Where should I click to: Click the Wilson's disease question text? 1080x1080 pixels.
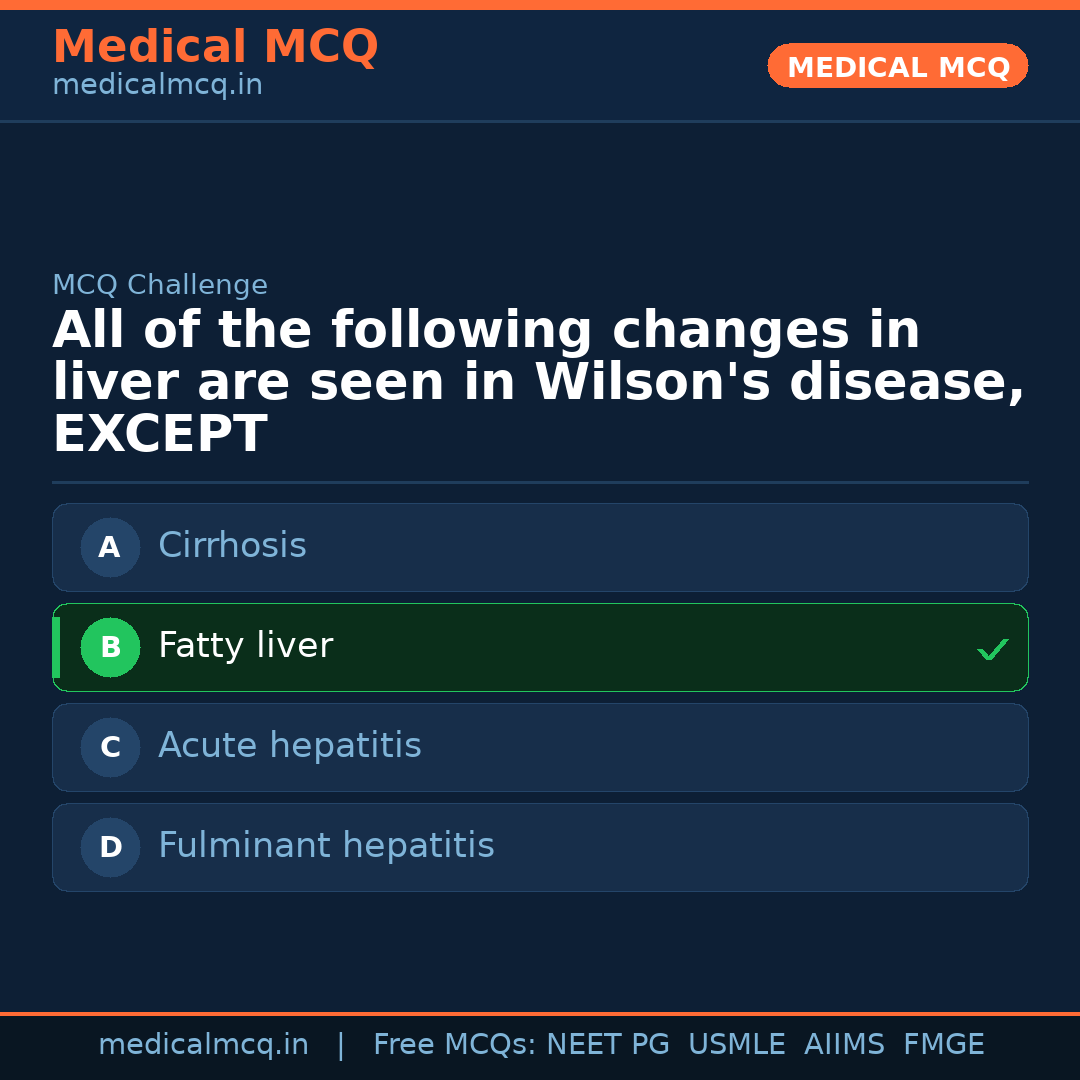point(538,382)
